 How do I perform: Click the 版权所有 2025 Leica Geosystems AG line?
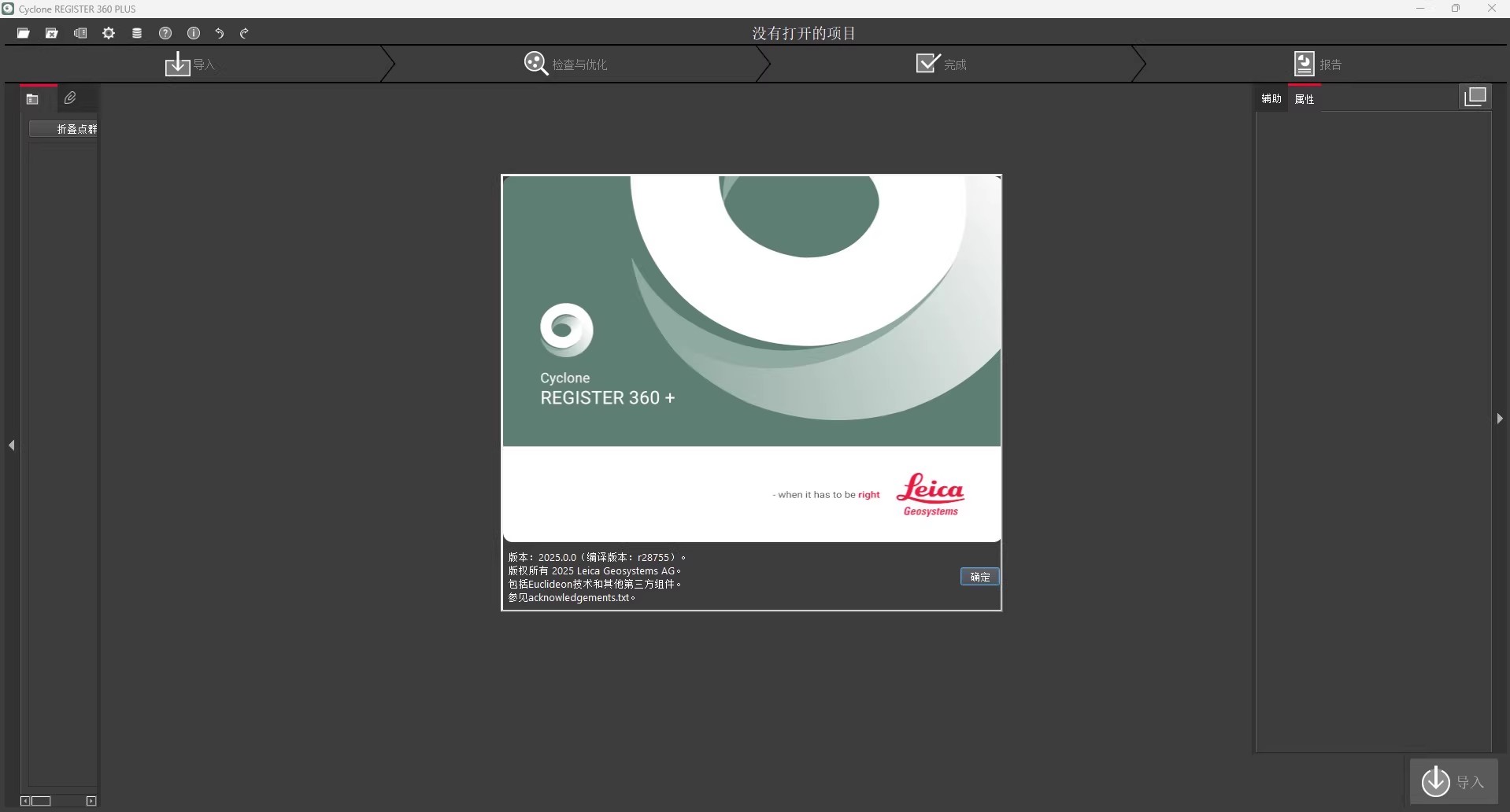pos(594,571)
